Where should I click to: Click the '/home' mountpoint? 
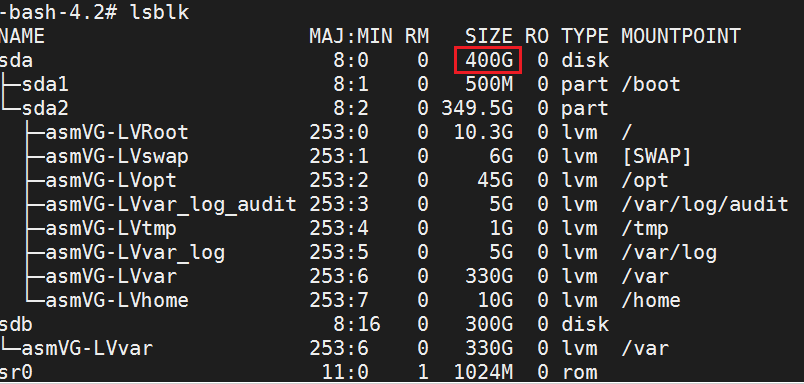point(651,300)
